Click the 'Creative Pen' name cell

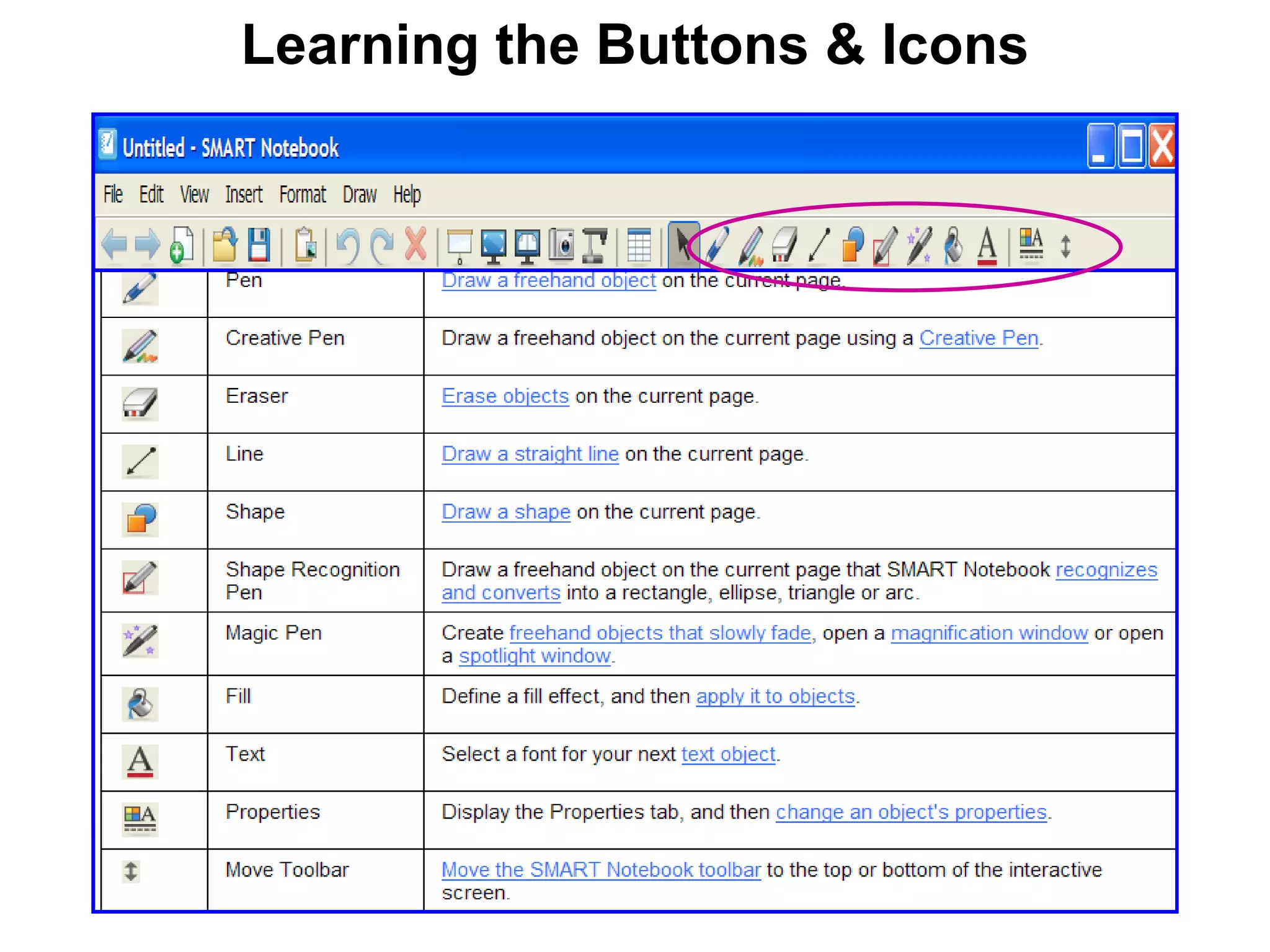[x=316, y=346]
